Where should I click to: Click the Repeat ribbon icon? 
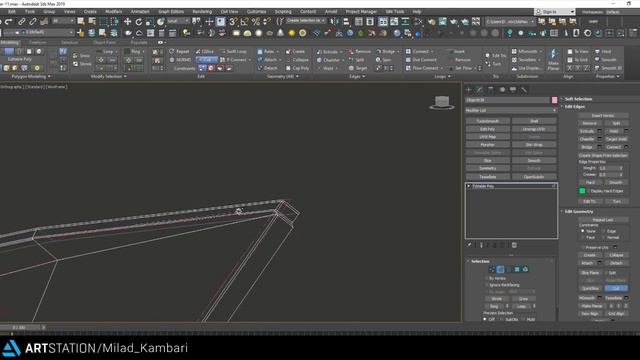click(178, 51)
